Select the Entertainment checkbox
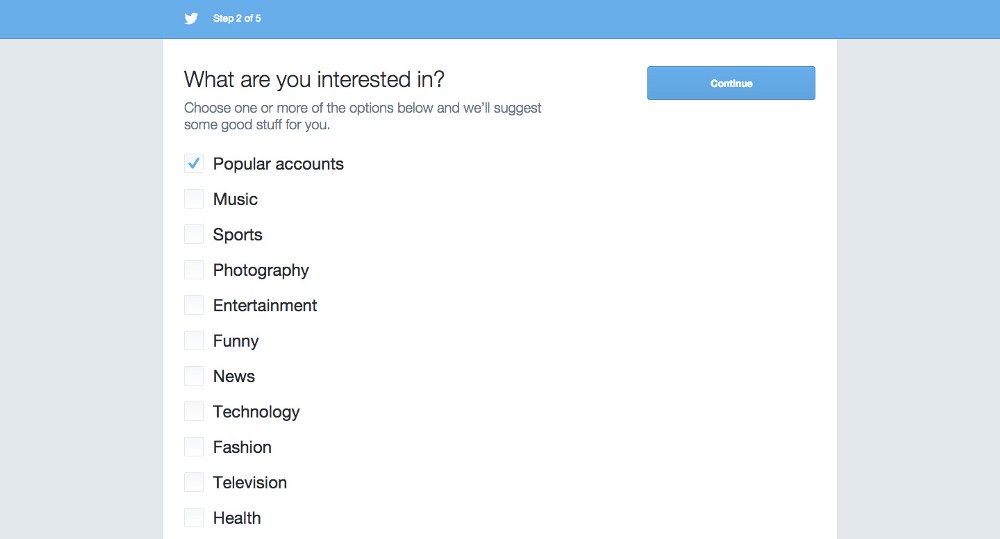Viewport: 1000px width, 539px height. coord(194,305)
